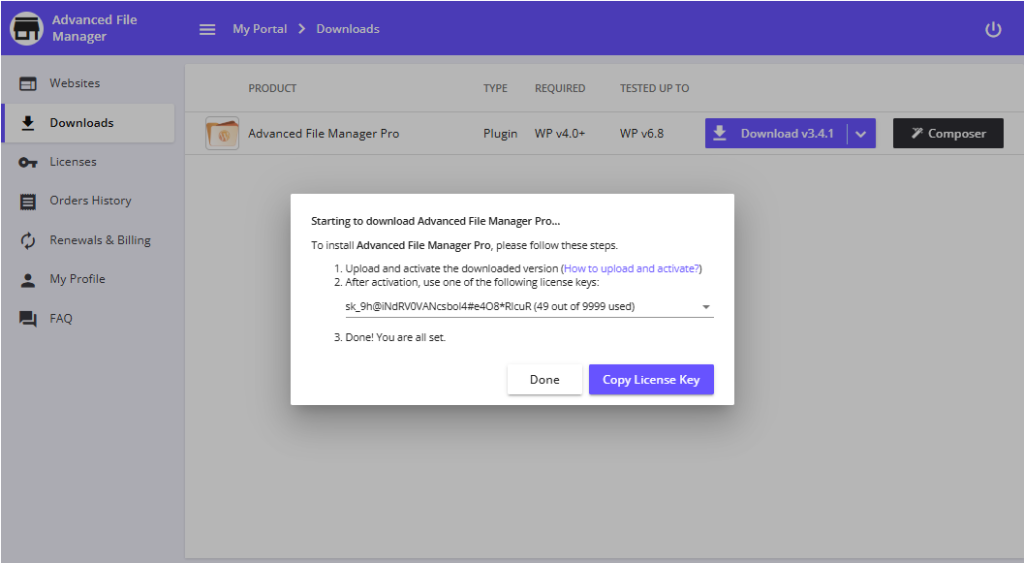The width and height of the screenshot is (1024, 563).
Task: Click the 'Advanced File Manager Pro' product name
Action: tap(323, 133)
